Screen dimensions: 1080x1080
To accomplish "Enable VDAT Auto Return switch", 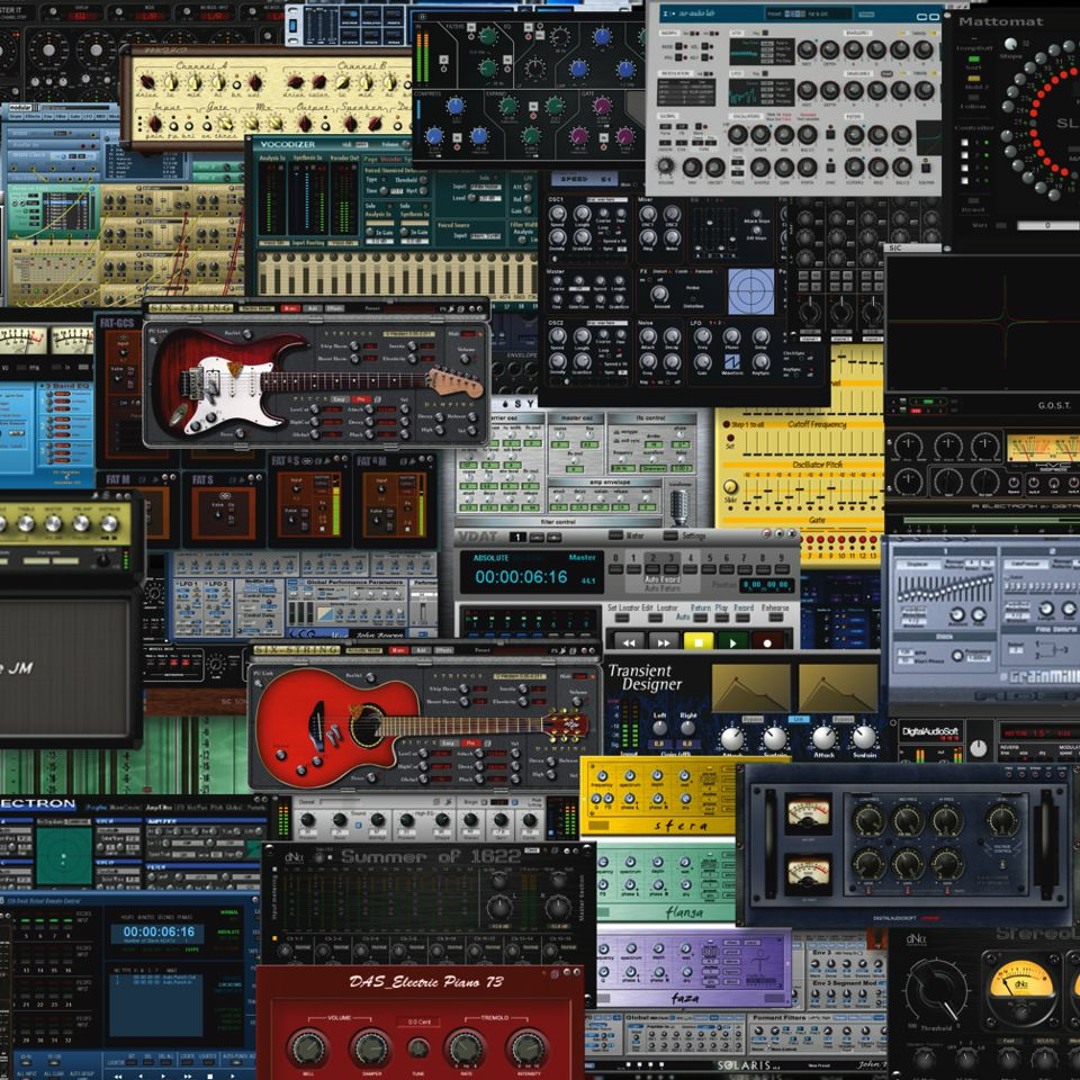I will point(700,619).
